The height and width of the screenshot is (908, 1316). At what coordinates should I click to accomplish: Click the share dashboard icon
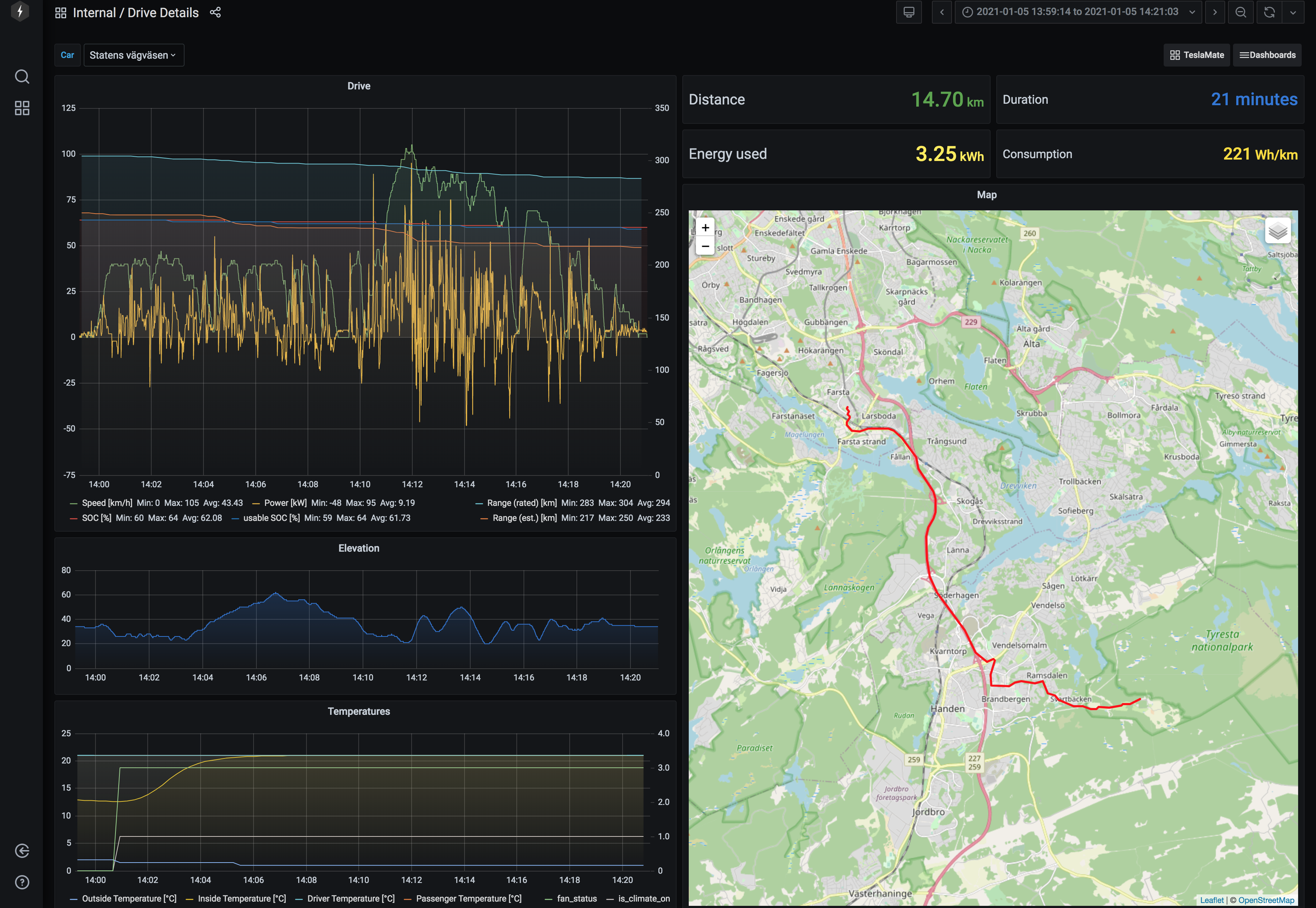tap(215, 12)
